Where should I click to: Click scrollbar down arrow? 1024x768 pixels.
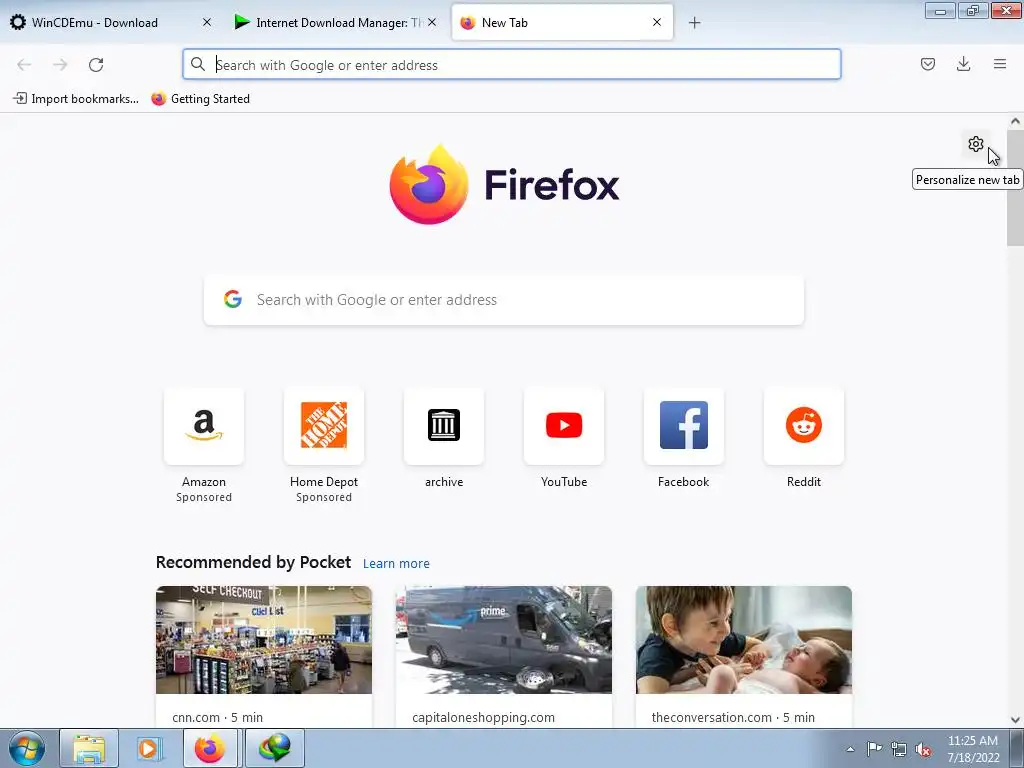point(1015,720)
